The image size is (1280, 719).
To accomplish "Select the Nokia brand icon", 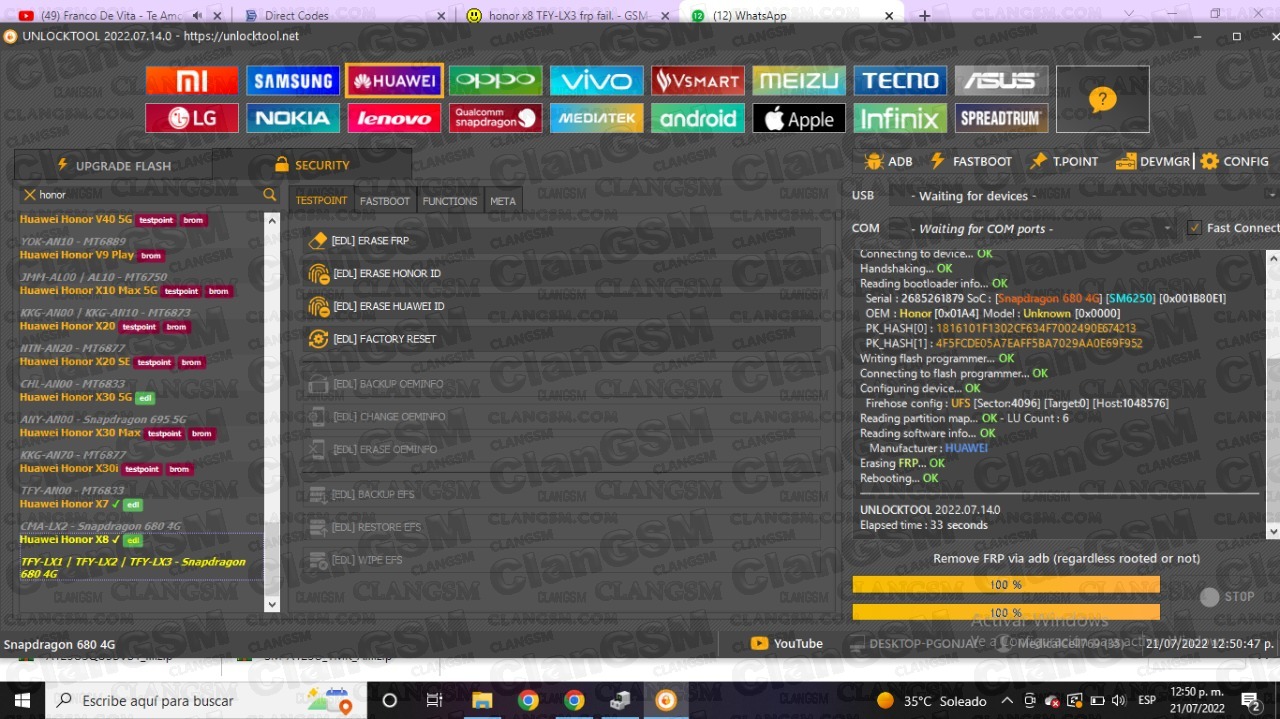I will point(293,118).
